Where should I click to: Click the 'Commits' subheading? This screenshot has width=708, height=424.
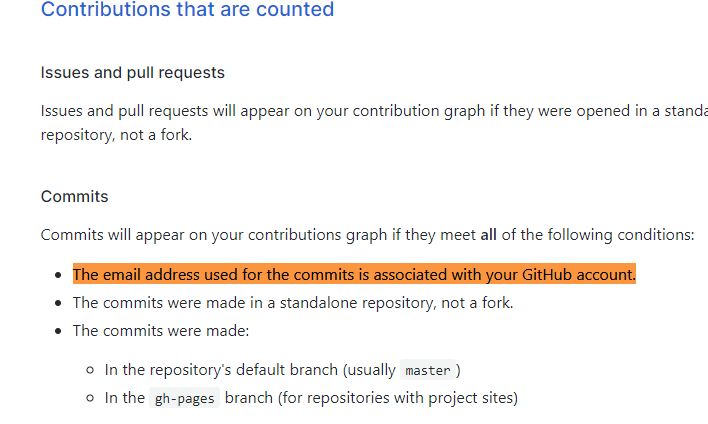74,196
